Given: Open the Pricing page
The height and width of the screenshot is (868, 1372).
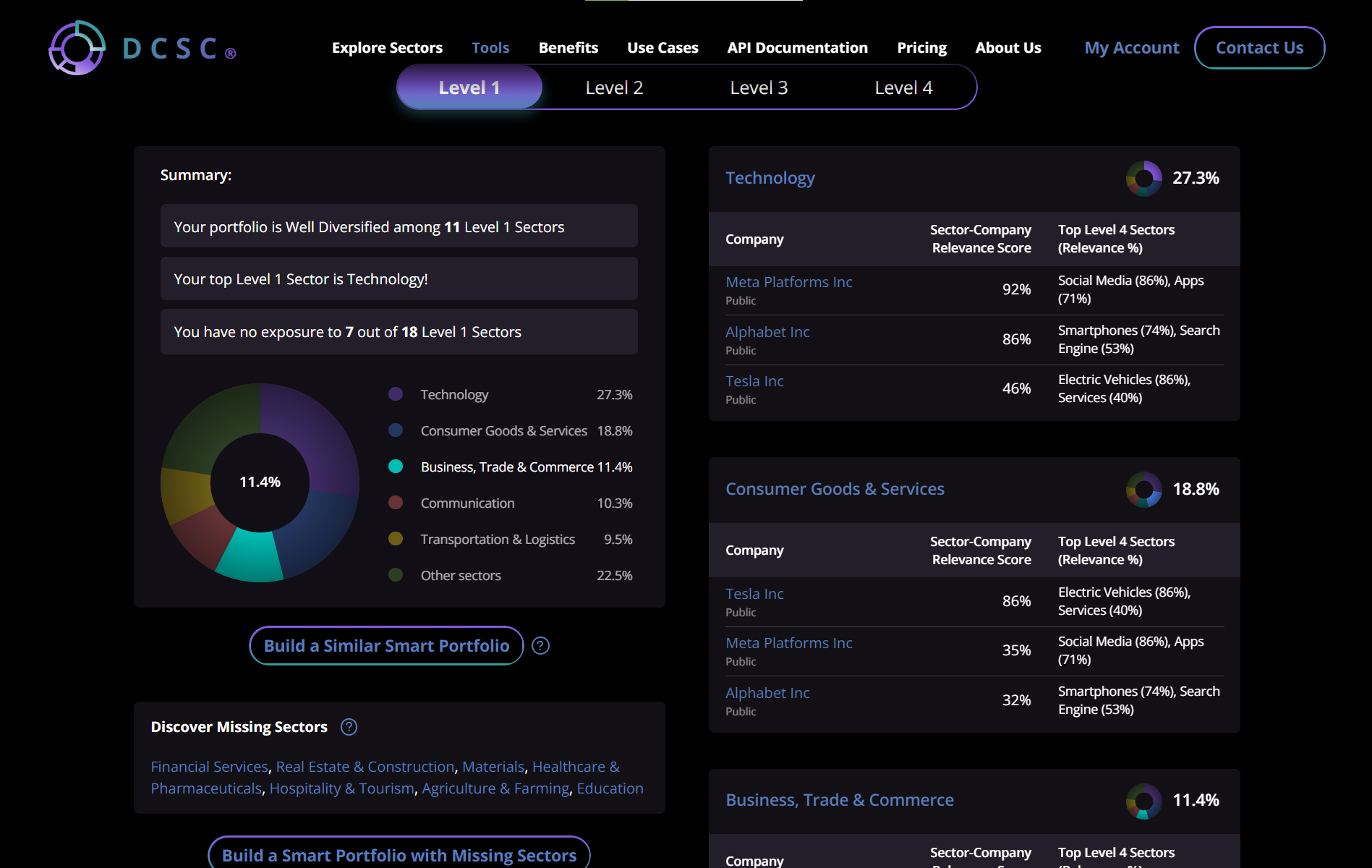Looking at the screenshot, I should click(921, 48).
